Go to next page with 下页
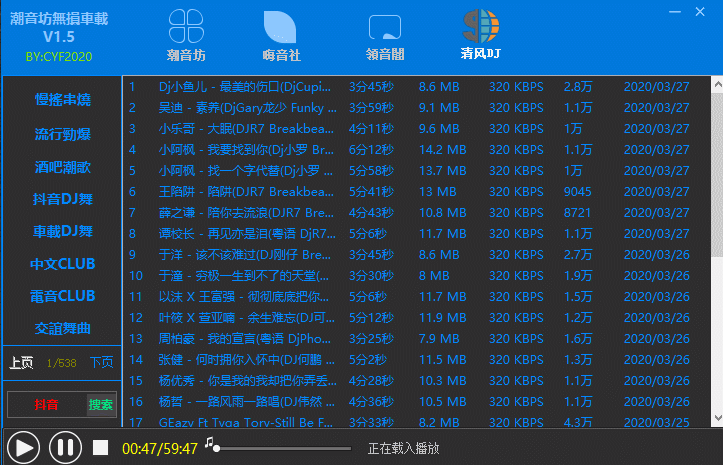The image size is (723, 465). pos(101,362)
